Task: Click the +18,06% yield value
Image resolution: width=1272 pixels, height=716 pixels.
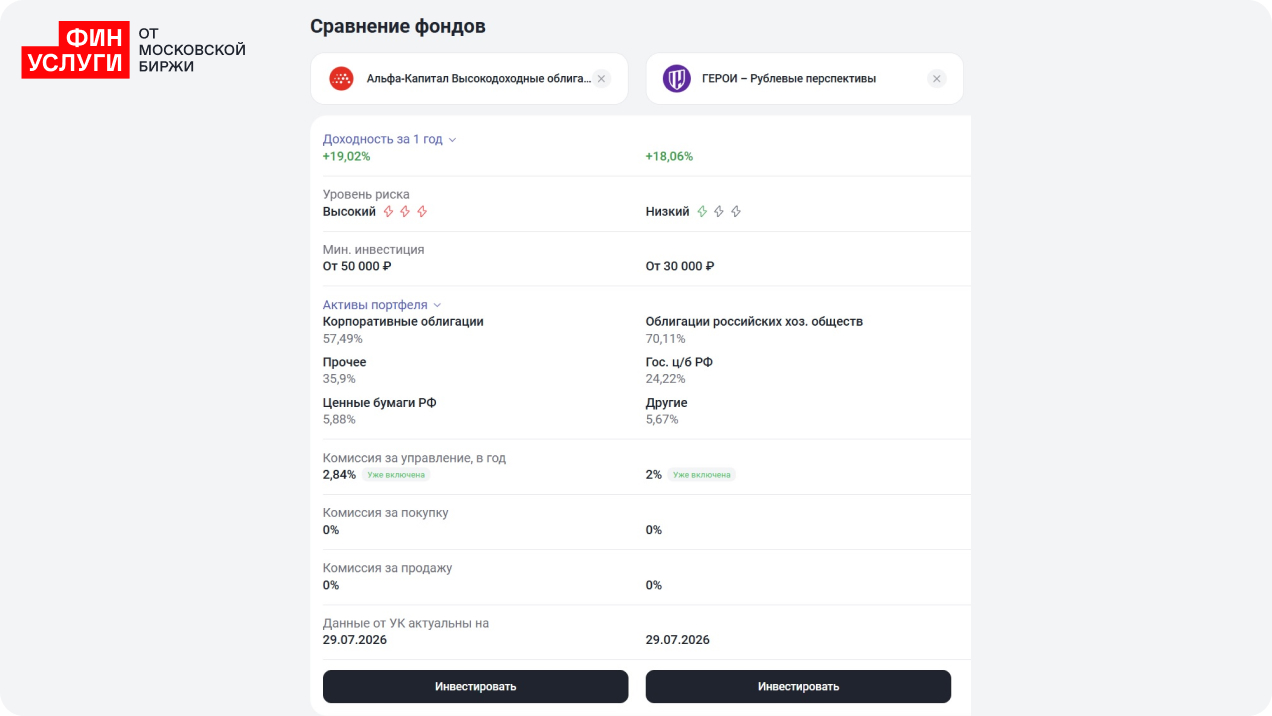Action: click(669, 156)
